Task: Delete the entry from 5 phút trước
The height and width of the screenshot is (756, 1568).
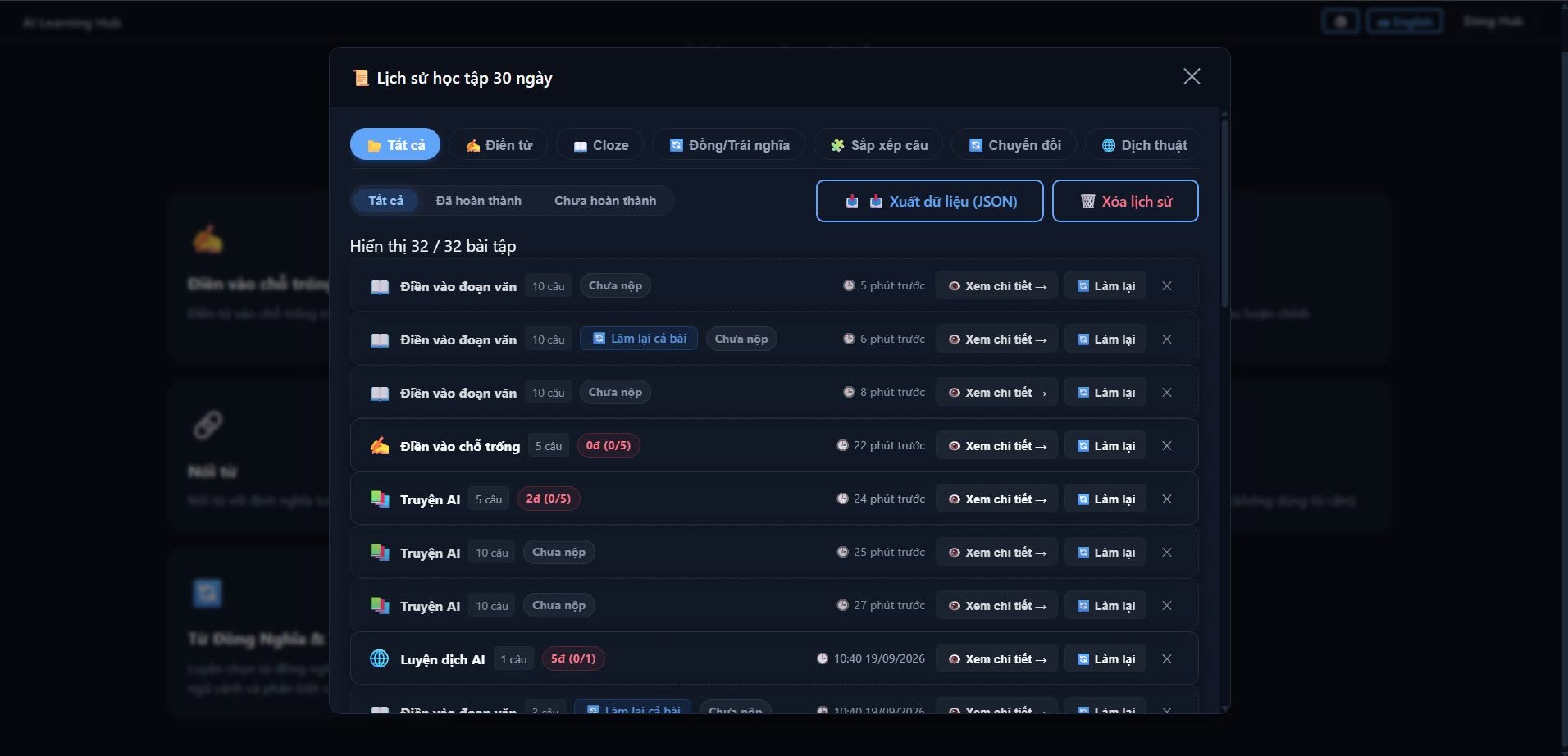Action: (1167, 285)
